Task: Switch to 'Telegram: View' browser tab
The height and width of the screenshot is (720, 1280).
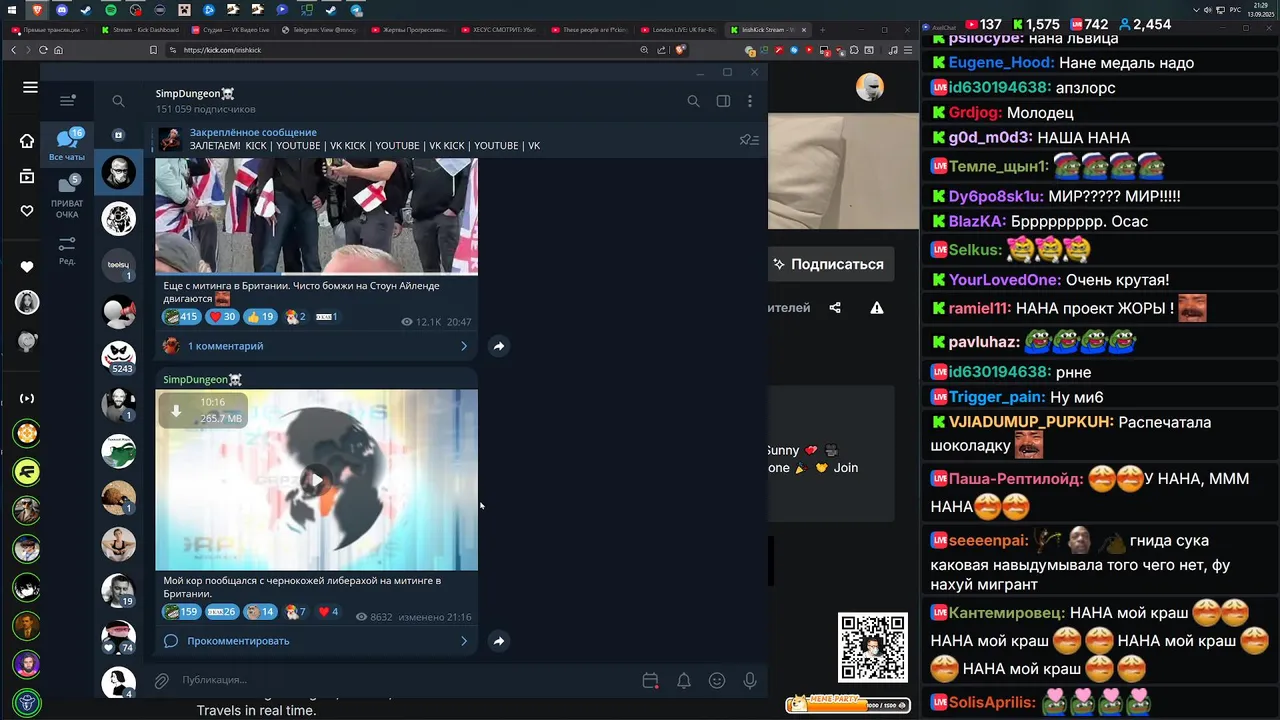Action: point(319,30)
